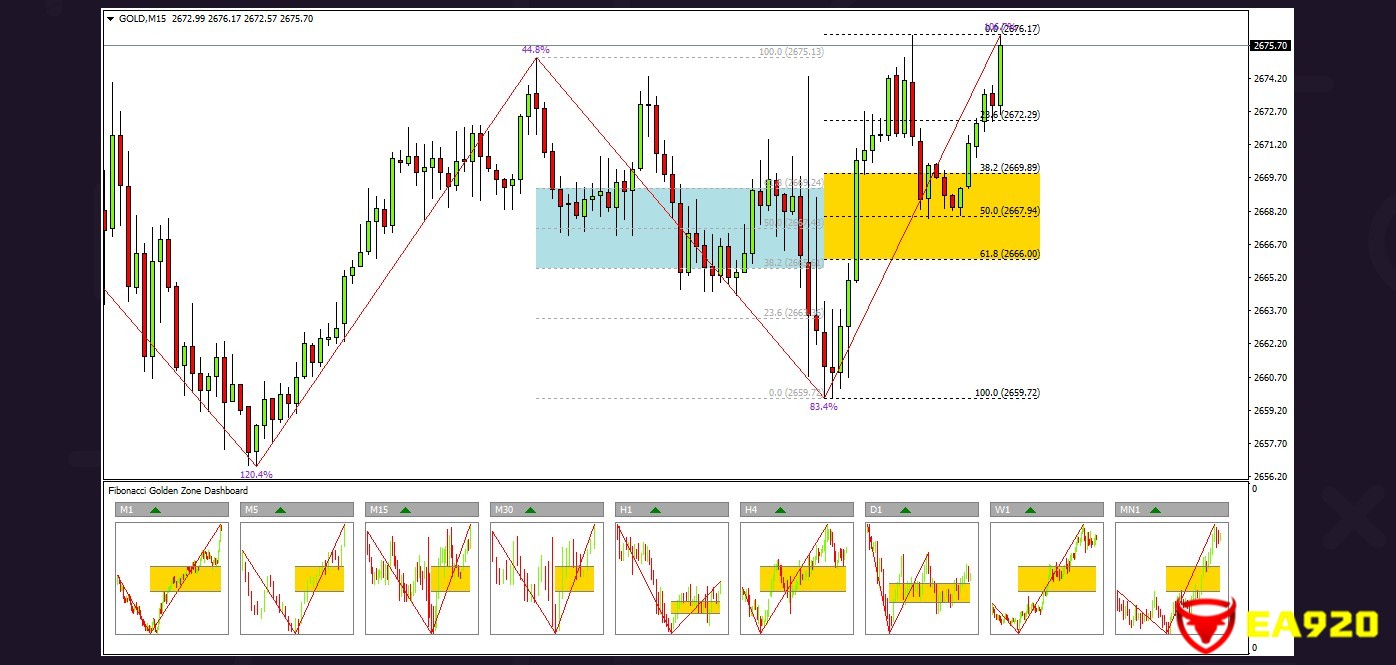Image resolution: width=1396 pixels, height=665 pixels.
Task: Click the red bull EA920 logo
Action: point(1205,625)
